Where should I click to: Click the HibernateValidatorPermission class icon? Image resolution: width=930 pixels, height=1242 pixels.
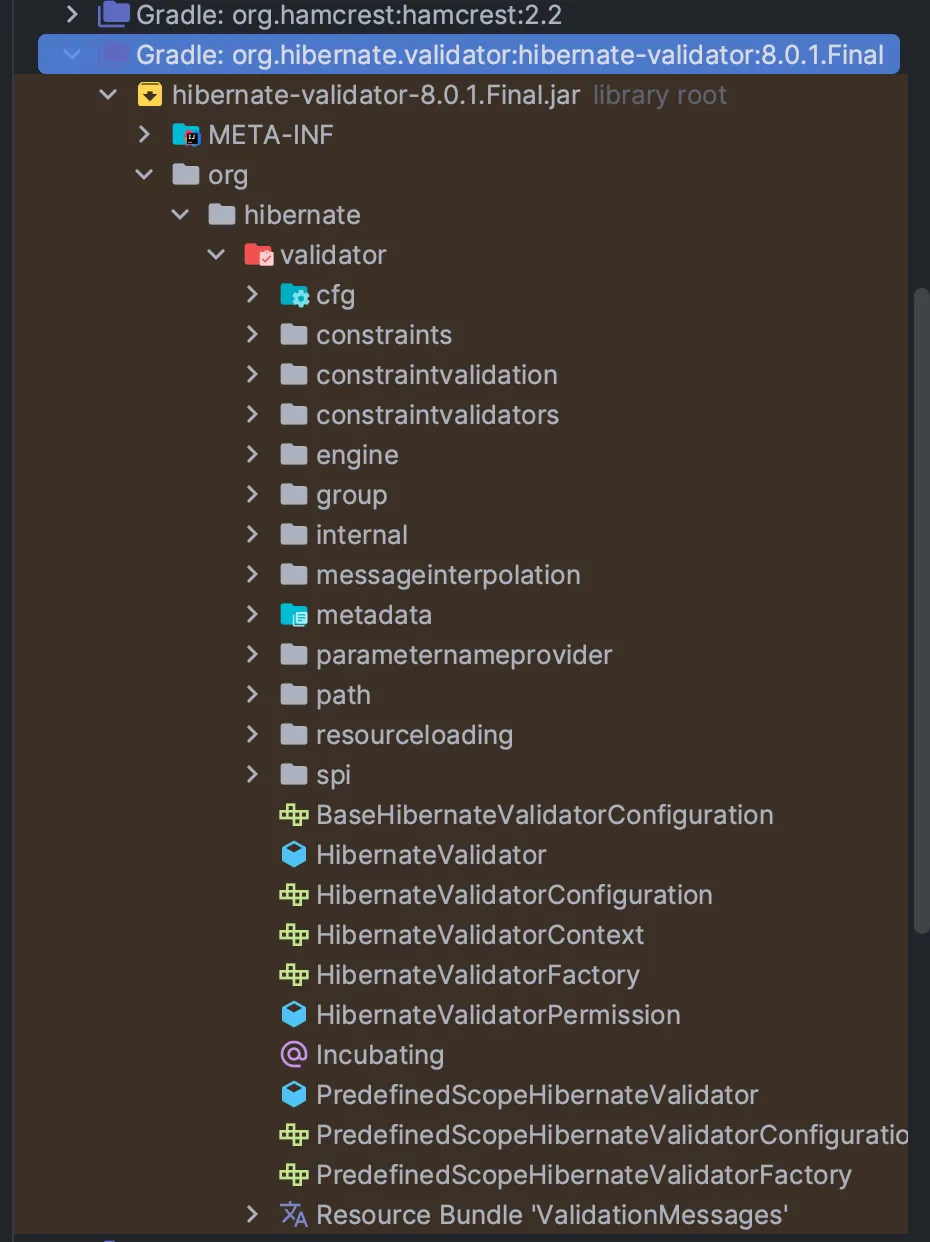click(x=293, y=1015)
